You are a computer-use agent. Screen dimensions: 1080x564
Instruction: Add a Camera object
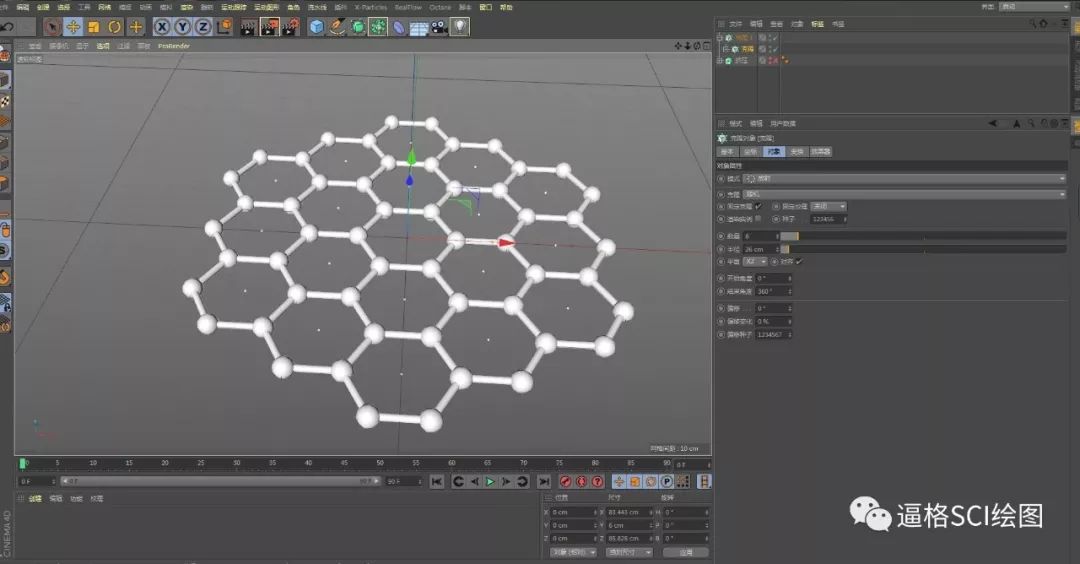click(x=439, y=28)
